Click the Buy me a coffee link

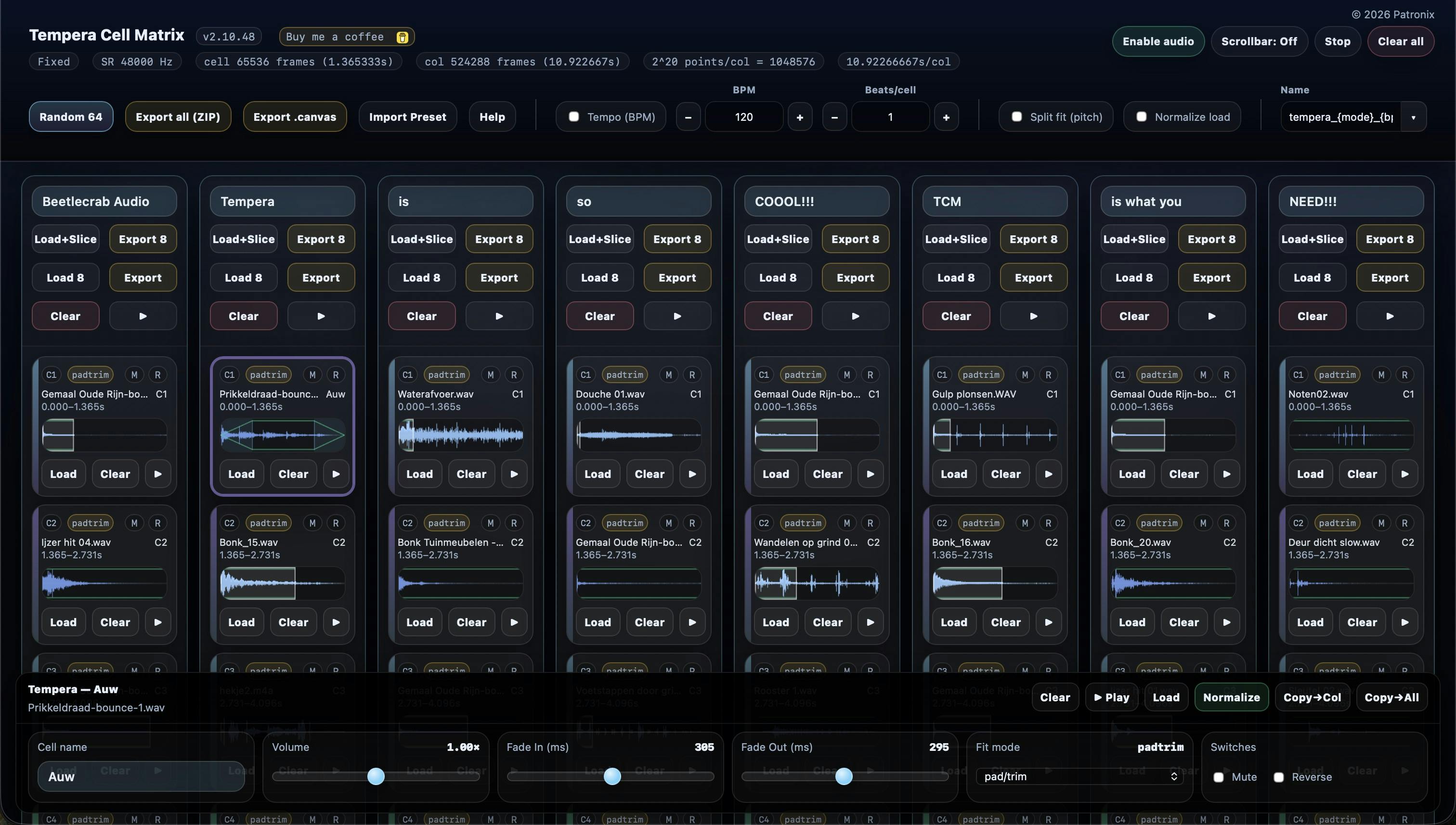click(x=347, y=37)
